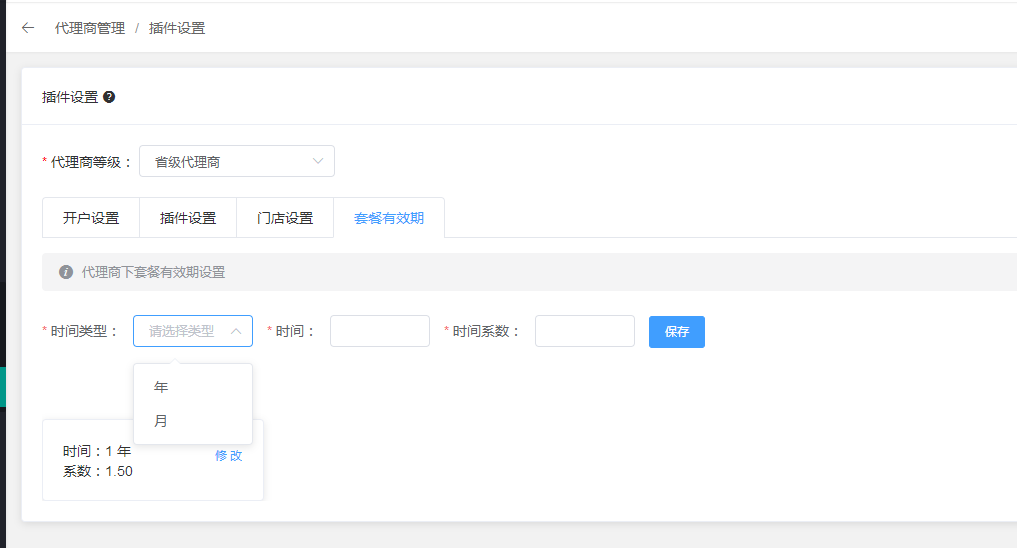
Task: Click the back arrow icon
Action: [28, 28]
